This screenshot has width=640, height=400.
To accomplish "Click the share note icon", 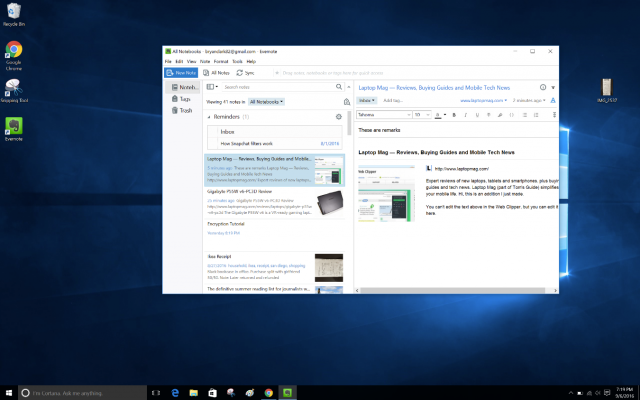I will point(553,100).
